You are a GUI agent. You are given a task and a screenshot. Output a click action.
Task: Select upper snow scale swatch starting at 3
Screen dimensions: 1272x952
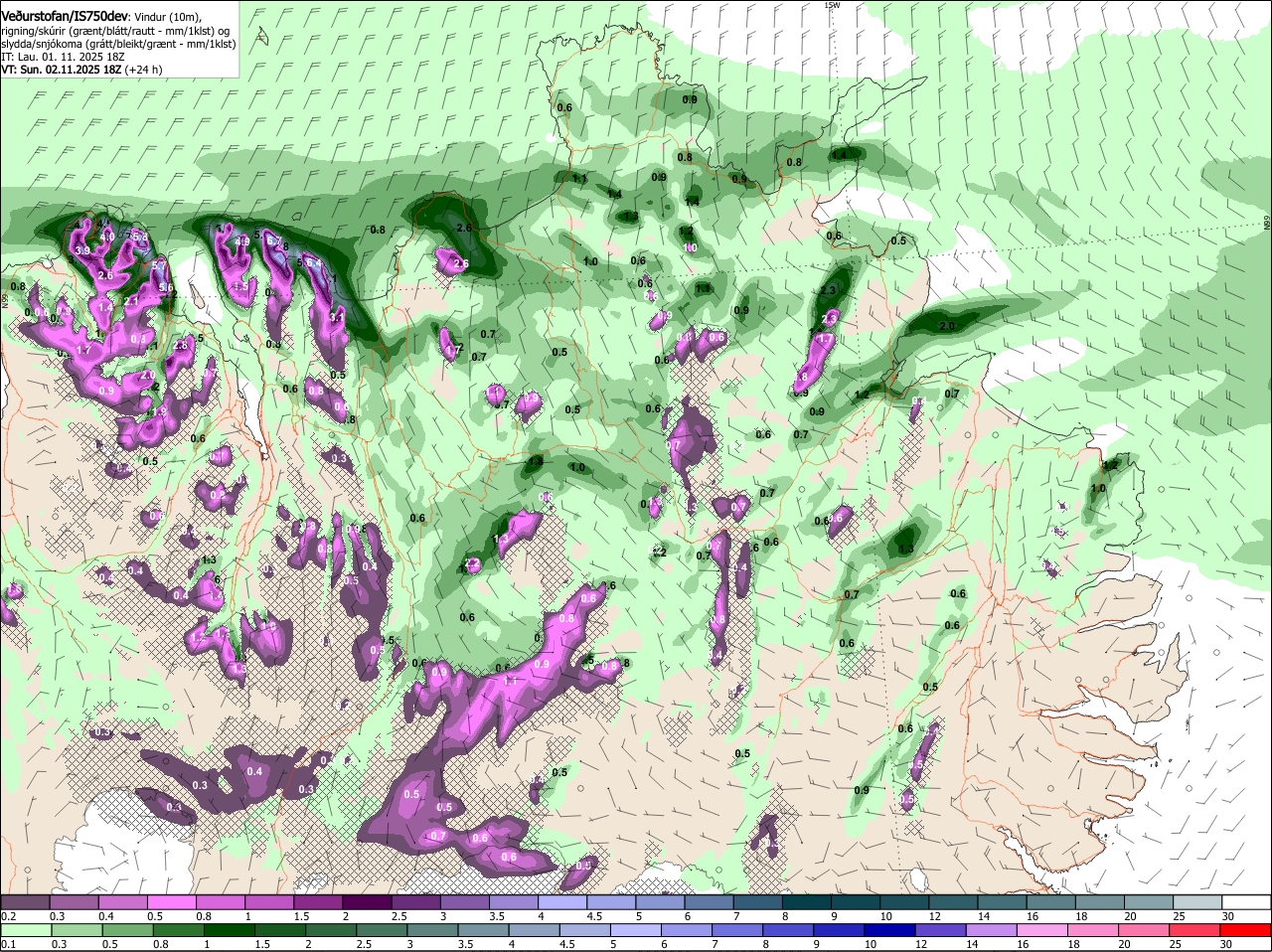[465, 901]
